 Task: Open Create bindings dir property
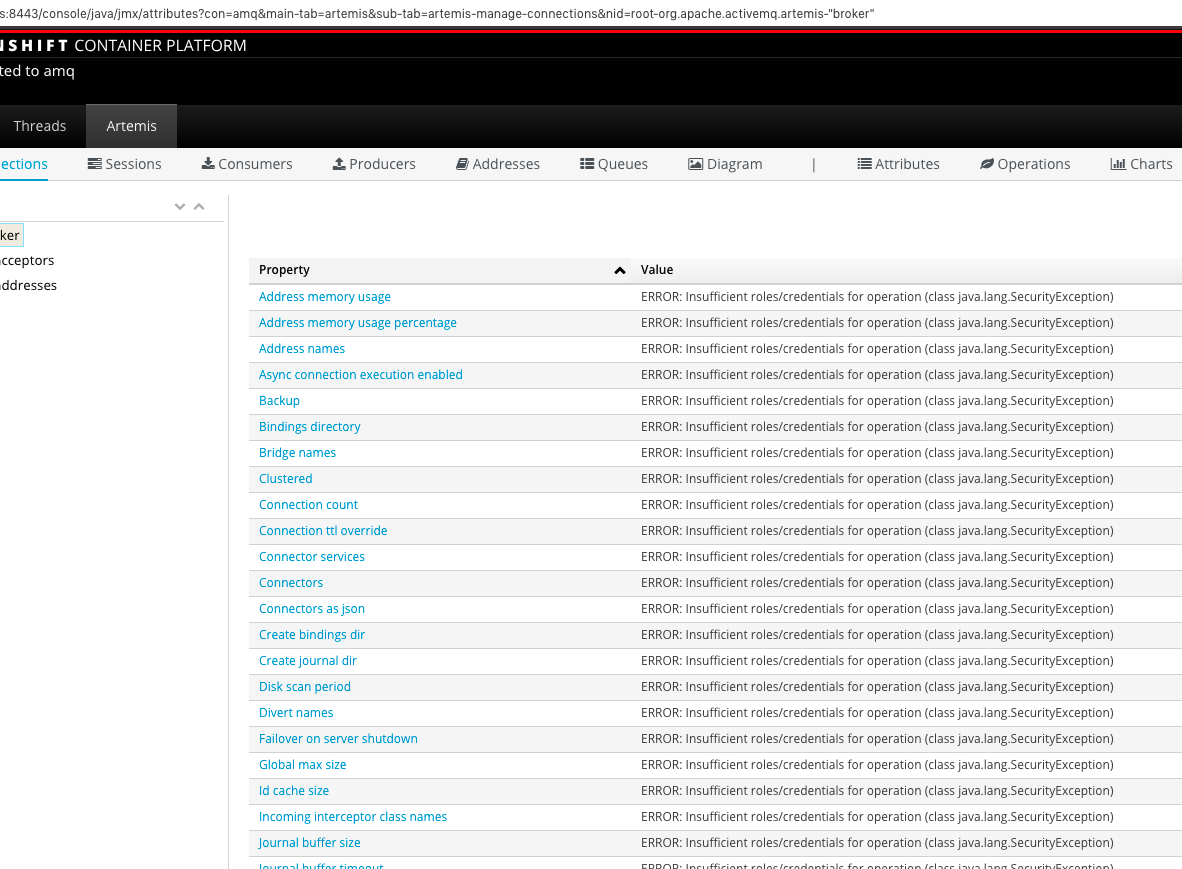click(311, 635)
